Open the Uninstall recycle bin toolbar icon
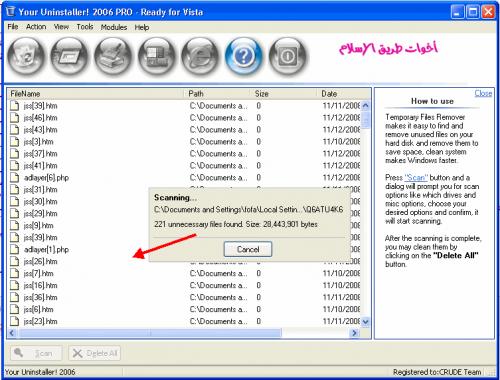This screenshot has height=380, width=500. [26, 56]
